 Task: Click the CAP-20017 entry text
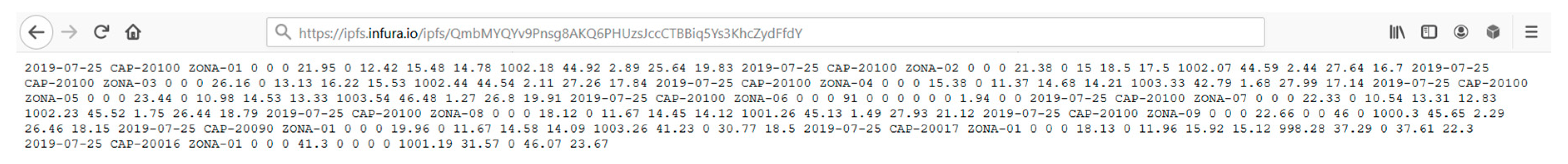pyautogui.click(x=924, y=129)
